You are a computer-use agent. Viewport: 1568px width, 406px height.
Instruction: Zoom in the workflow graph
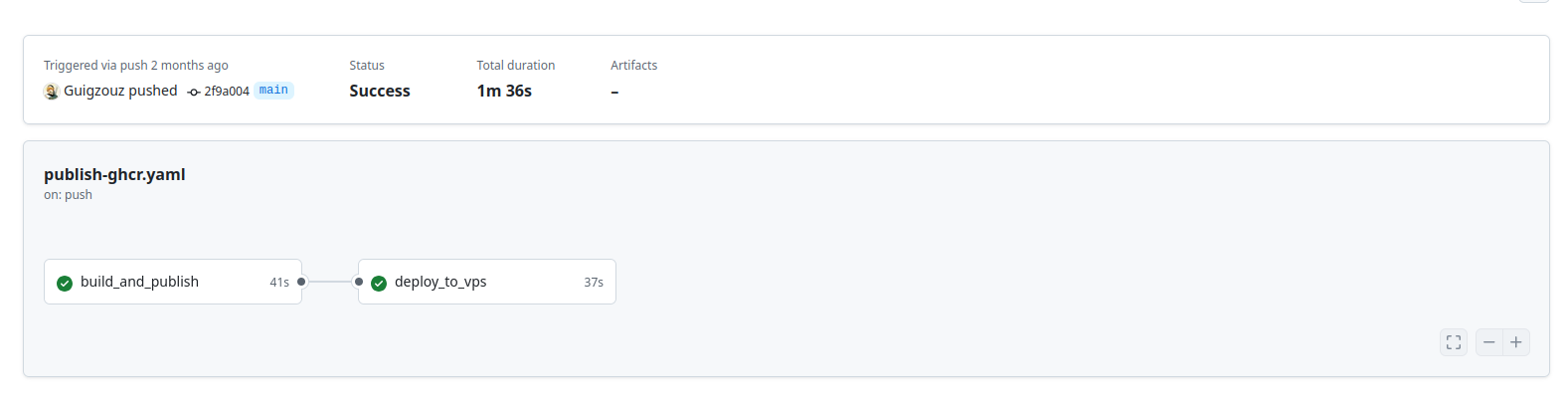[1516, 342]
